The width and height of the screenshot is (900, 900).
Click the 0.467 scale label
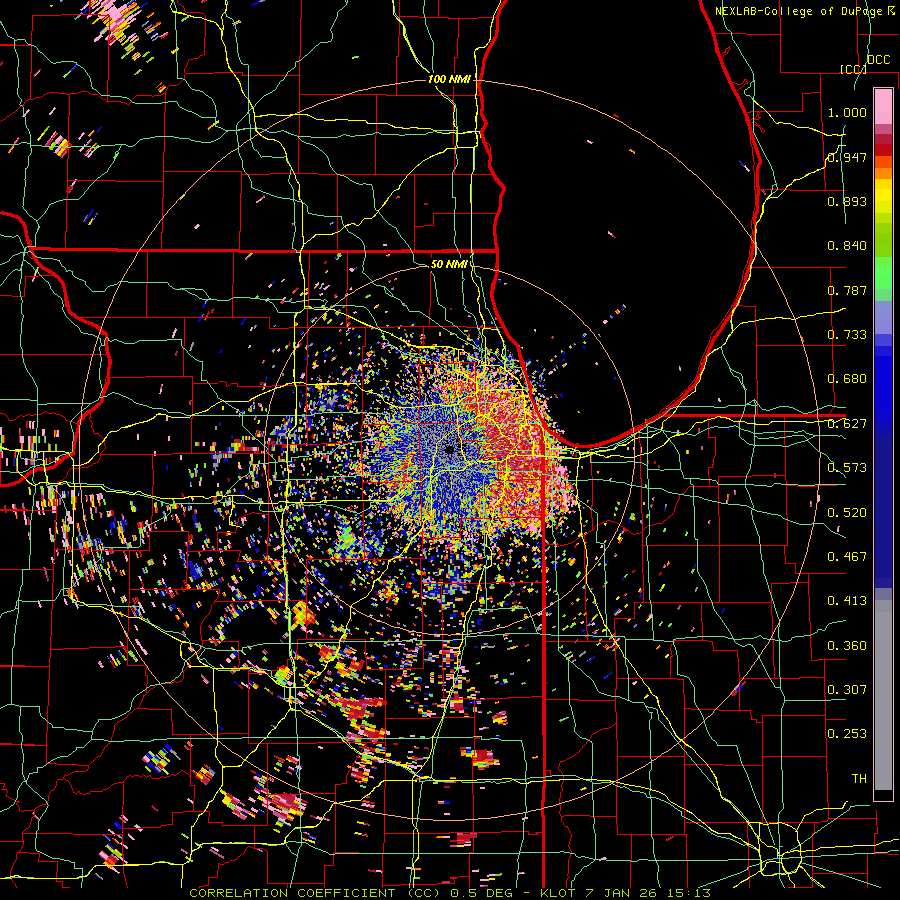(x=847, y=557)
